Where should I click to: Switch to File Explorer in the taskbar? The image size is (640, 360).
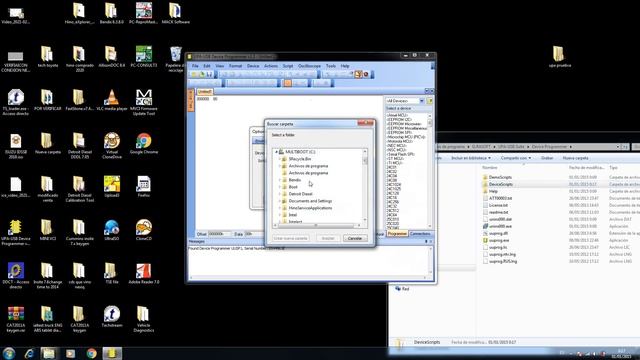click(x=49, y=353)
